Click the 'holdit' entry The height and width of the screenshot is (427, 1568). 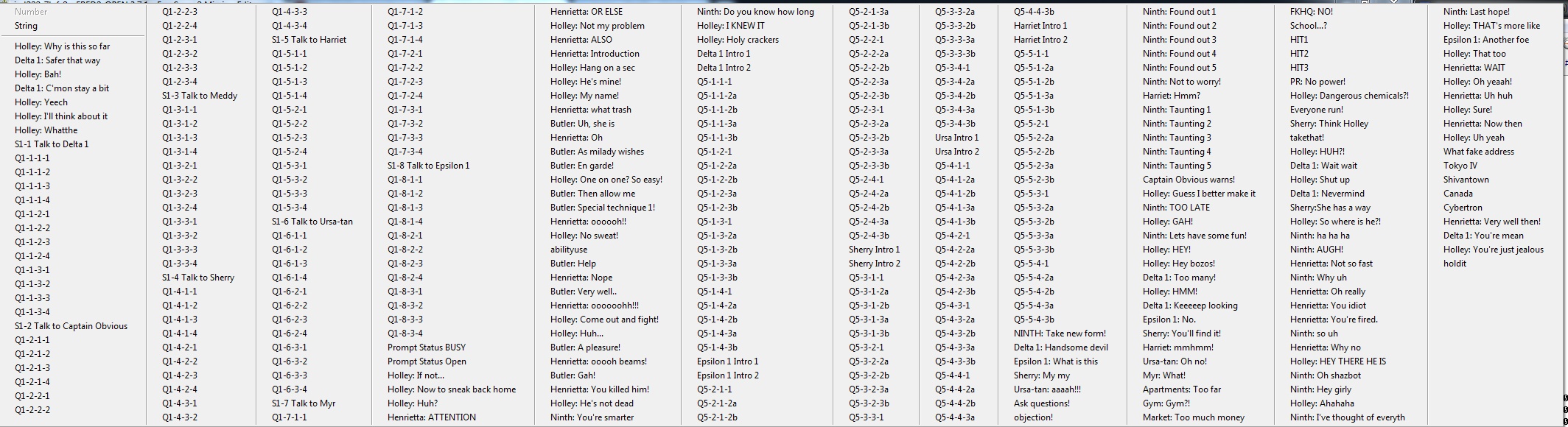coord(1455,264)
